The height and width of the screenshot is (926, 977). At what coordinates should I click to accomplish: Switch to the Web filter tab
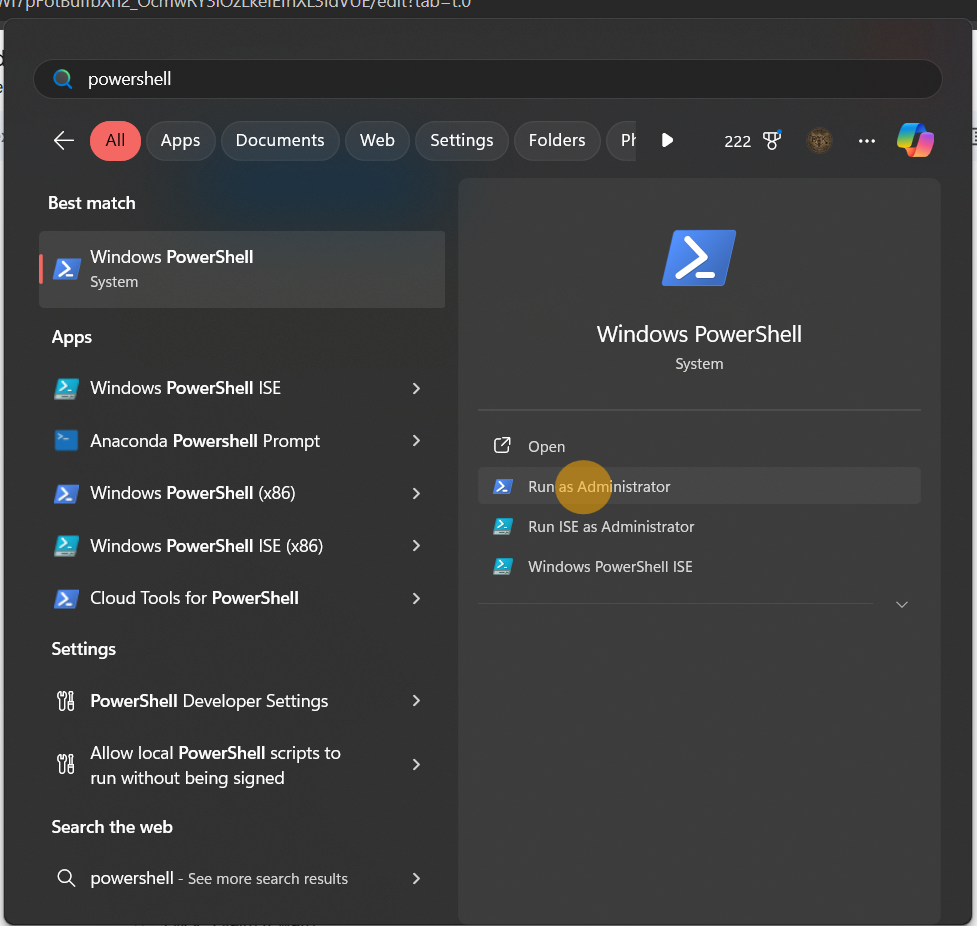click(378, 141)
